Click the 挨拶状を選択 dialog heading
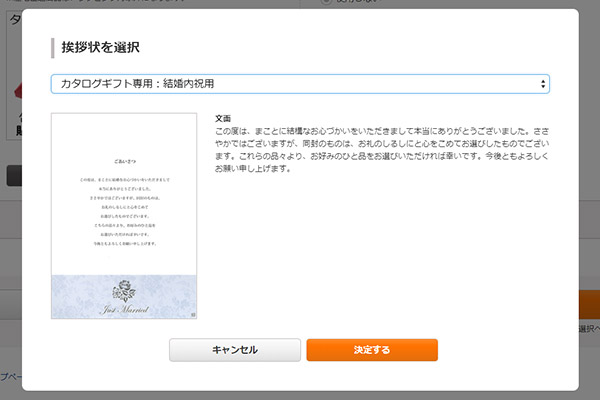 100,48
